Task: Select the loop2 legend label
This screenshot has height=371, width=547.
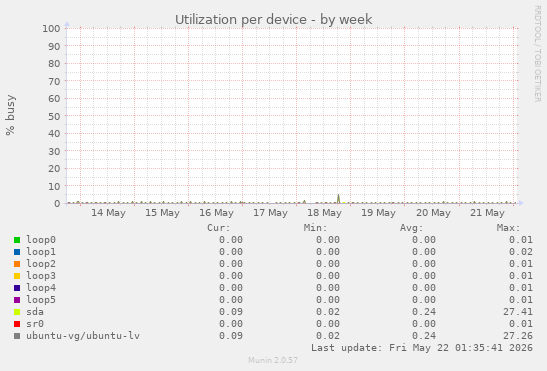Action: click(x=41, y=264)
